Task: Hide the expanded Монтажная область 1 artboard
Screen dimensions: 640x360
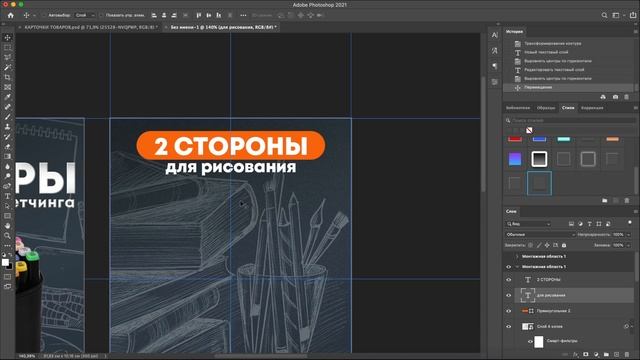Action: pyautogui.click(x=509, y=267)
